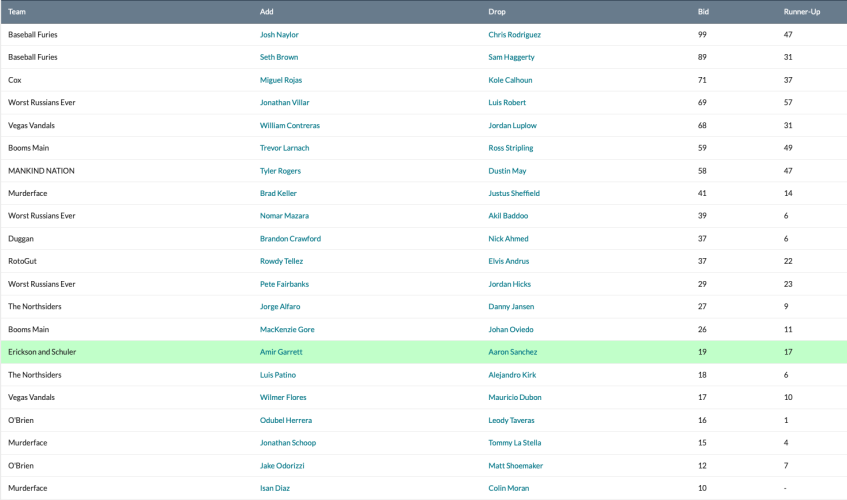Click the Jorge Alfaro link
This screenshot has width=847, height=500.
[x=280, y=307]
